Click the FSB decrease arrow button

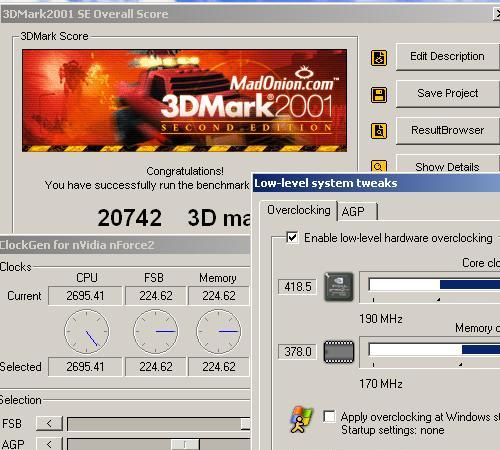point(49,424)
